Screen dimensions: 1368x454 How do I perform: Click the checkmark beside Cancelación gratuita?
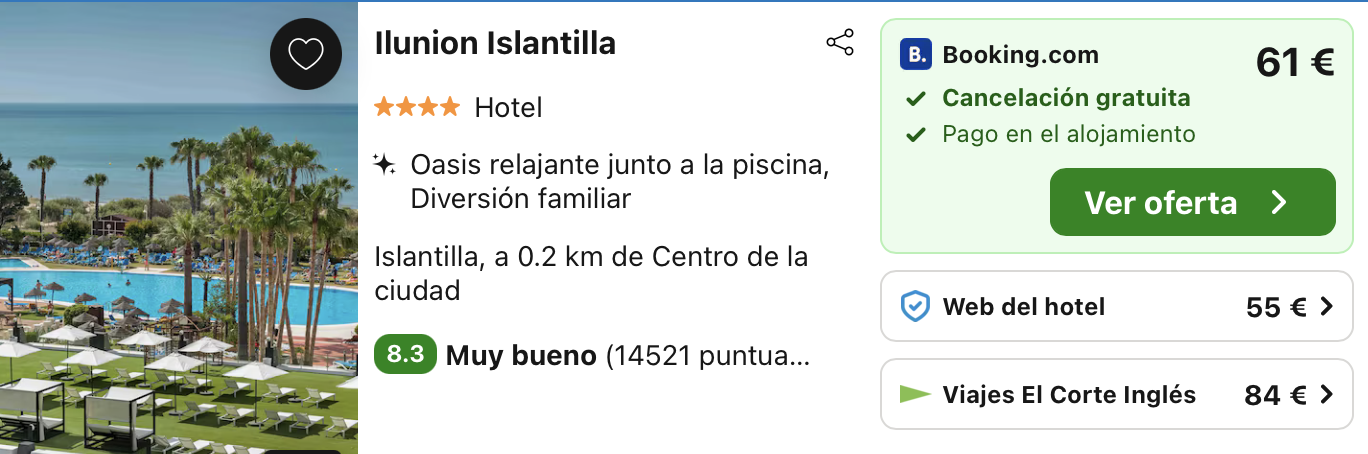pyautogui.click(x=915, y=99)
